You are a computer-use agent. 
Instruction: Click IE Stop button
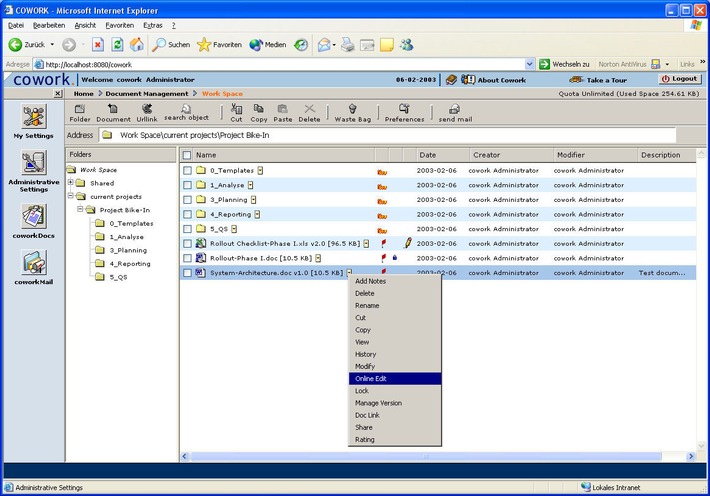pos(97,44)
